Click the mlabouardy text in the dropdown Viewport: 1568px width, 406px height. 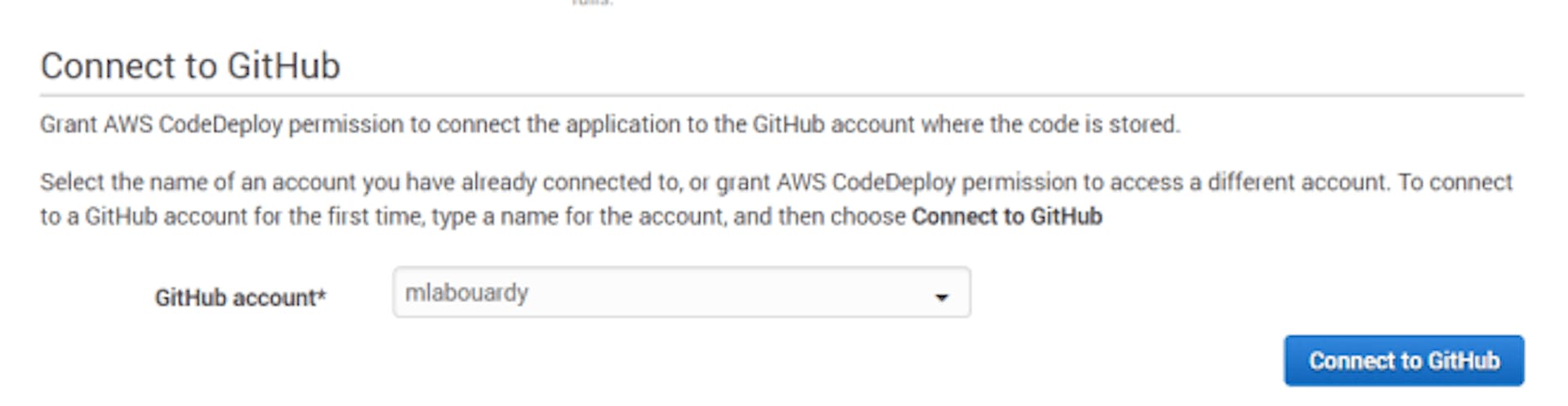(466, 292)
